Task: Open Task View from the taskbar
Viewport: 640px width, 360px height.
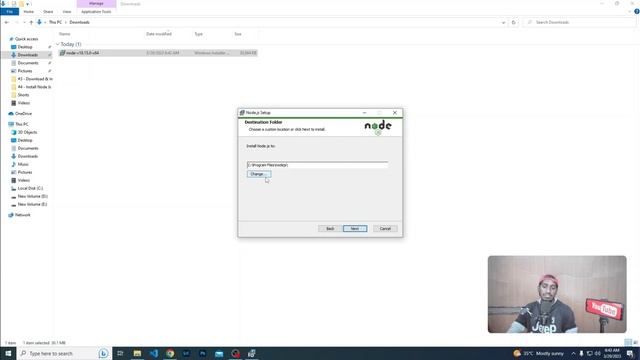Action: tap(120, 353)
